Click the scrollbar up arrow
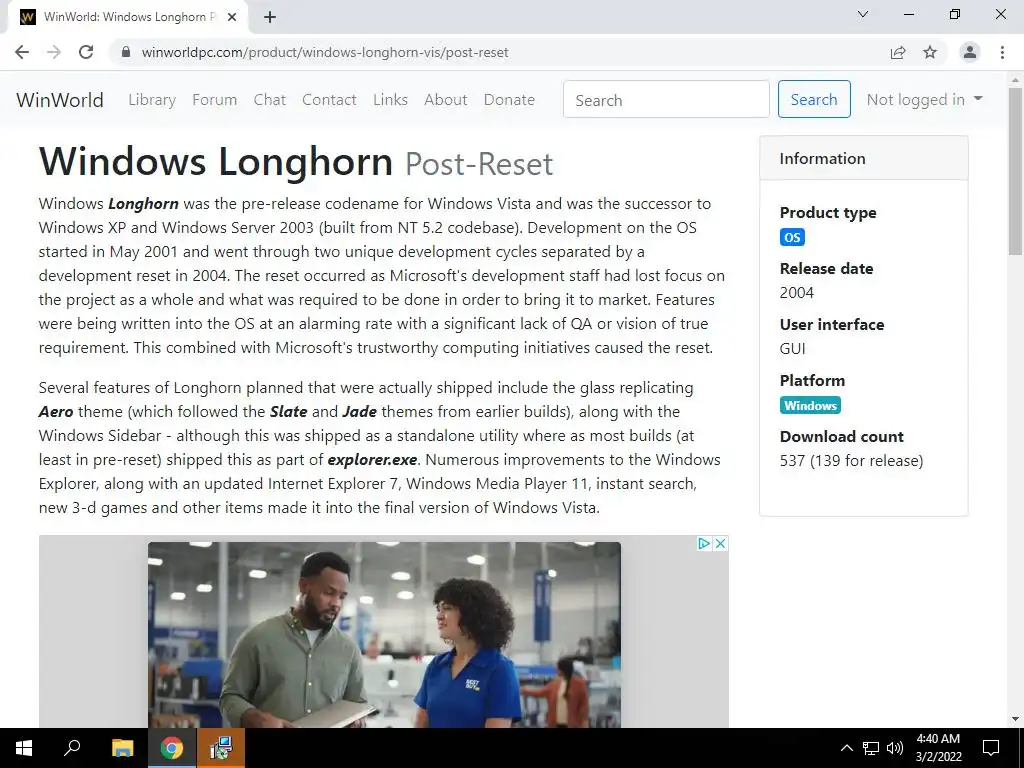This screenshot has width=1024, height=768. 1015,80
